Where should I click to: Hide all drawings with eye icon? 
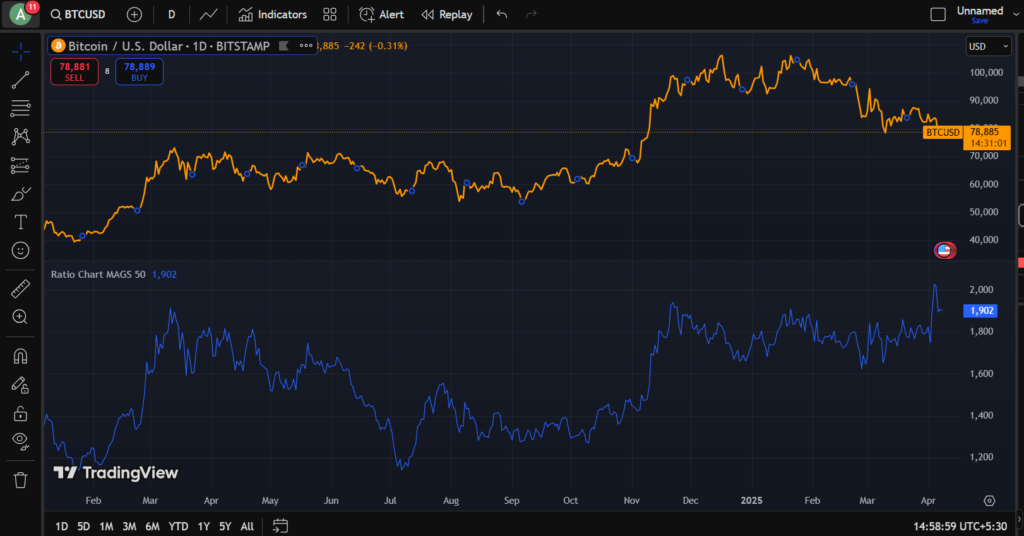(x=20, y=441)
